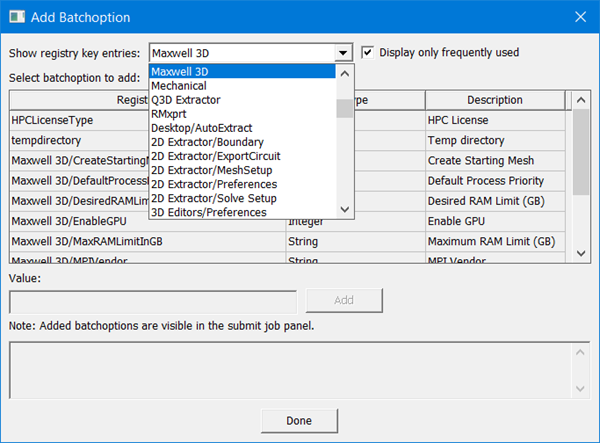The image size is (600, 443).
Task: Click the Add Batchoption title bar app icon
Action: click(x=17, y=17)
